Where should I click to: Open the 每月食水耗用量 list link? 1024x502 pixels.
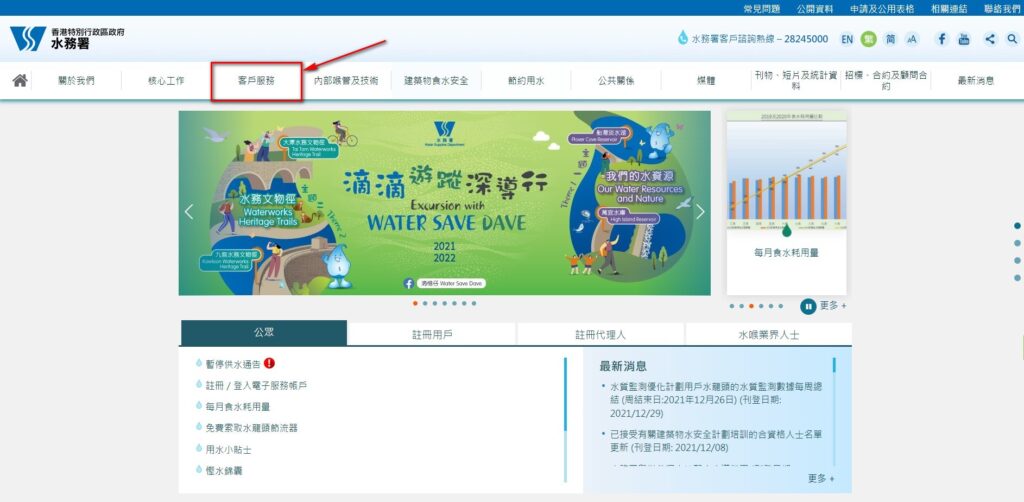[238, 406]
